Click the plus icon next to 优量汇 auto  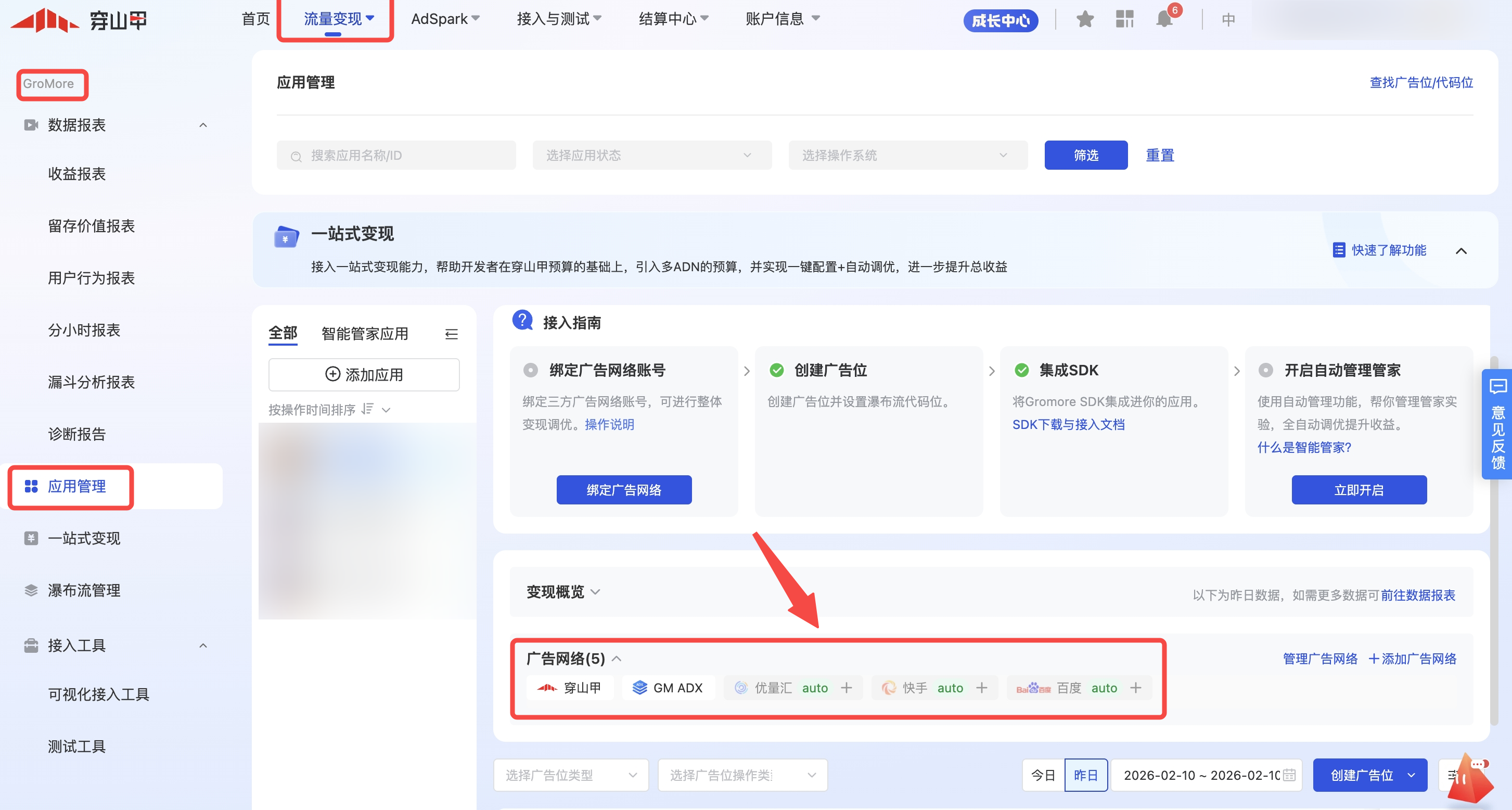coord(846,688)
